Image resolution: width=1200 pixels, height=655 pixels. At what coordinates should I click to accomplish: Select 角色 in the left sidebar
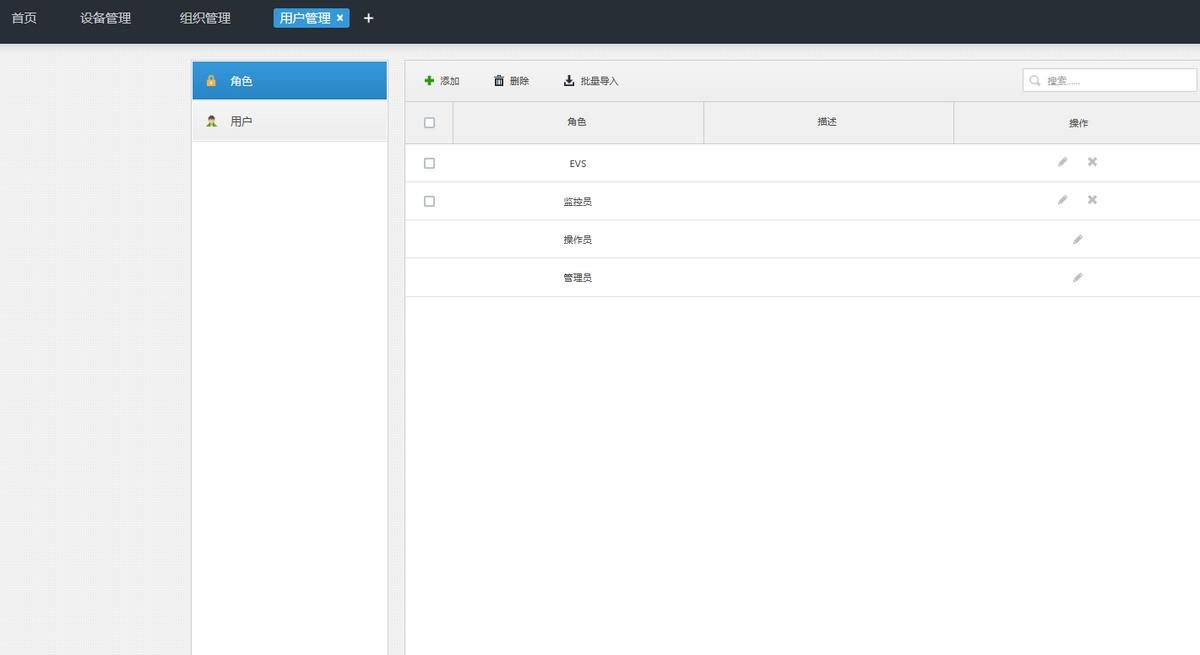click(289, 81)
